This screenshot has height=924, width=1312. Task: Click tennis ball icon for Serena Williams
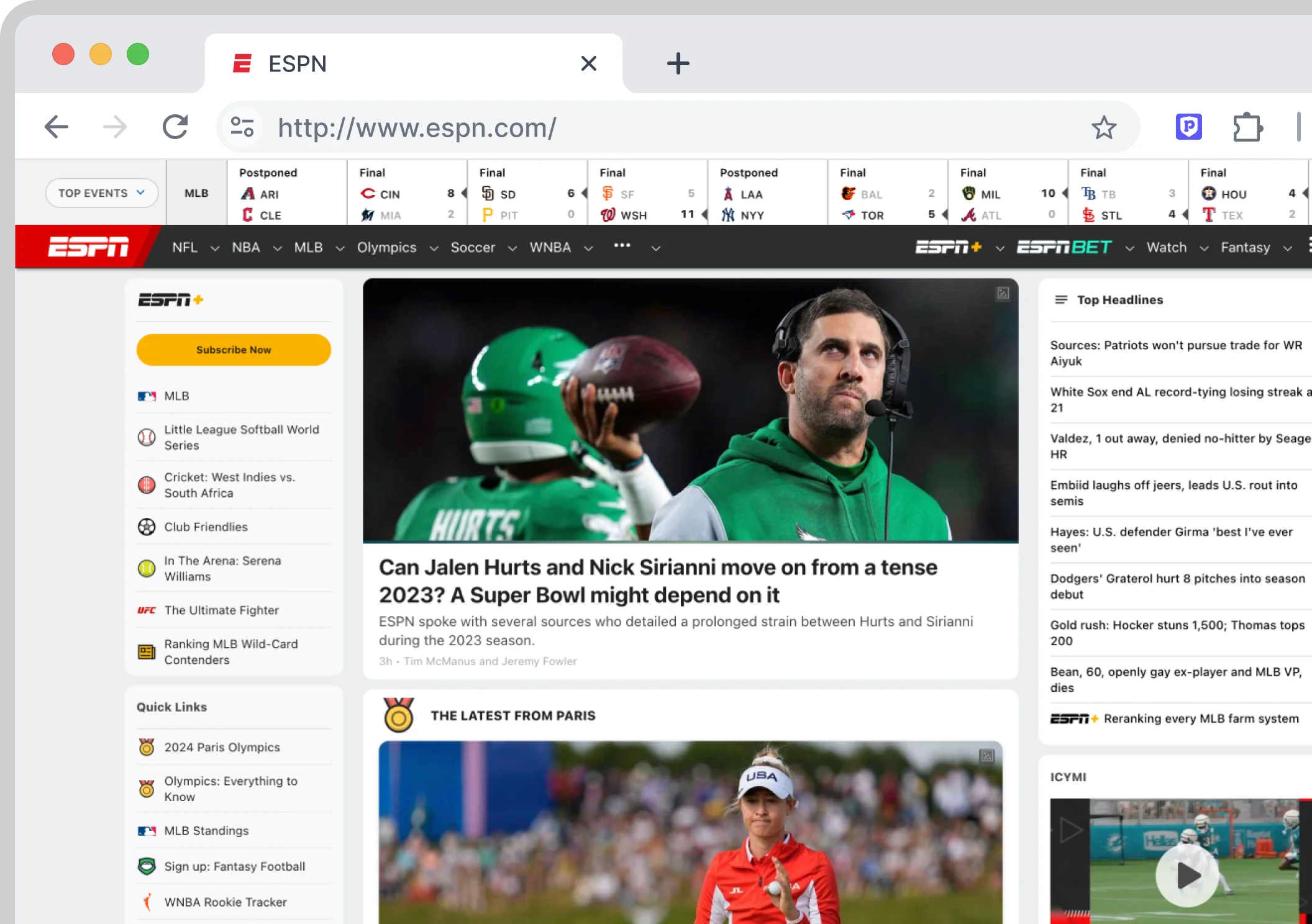[147, 569]
